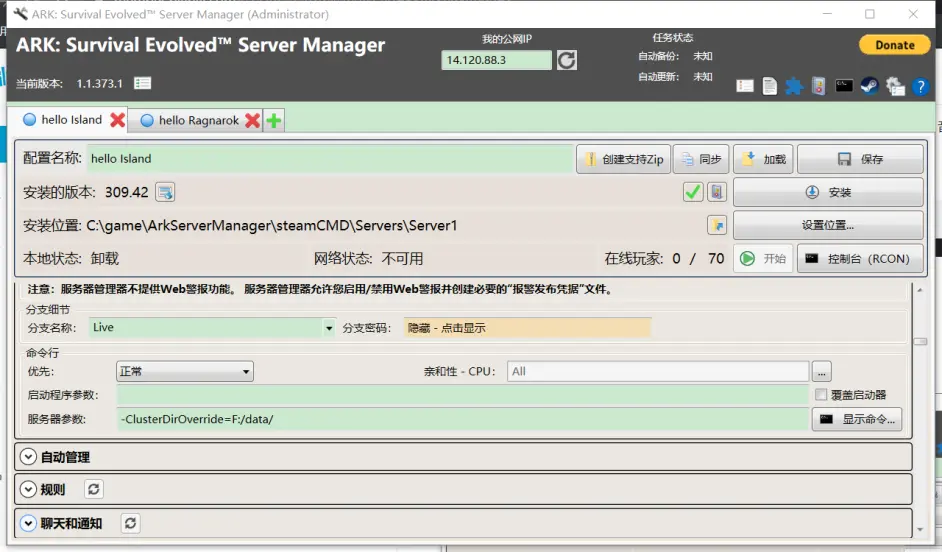Expand the 聊天和通知 section

(28, 523)
